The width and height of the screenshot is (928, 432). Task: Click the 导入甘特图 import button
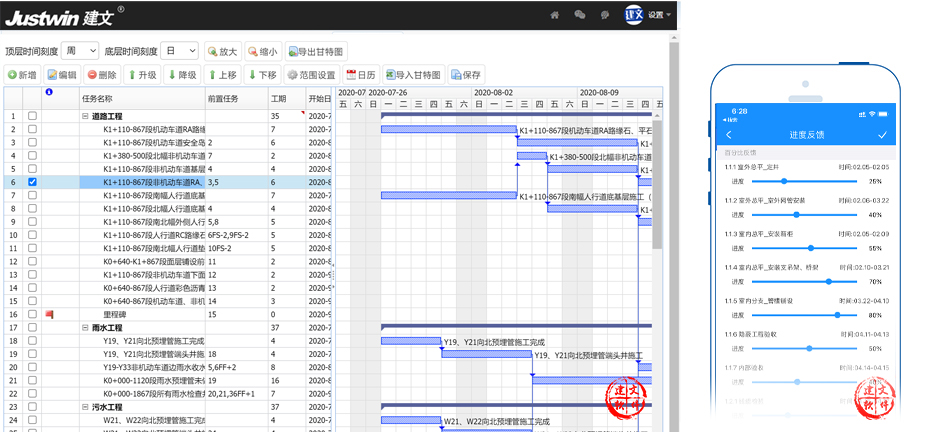pos(412,75)
